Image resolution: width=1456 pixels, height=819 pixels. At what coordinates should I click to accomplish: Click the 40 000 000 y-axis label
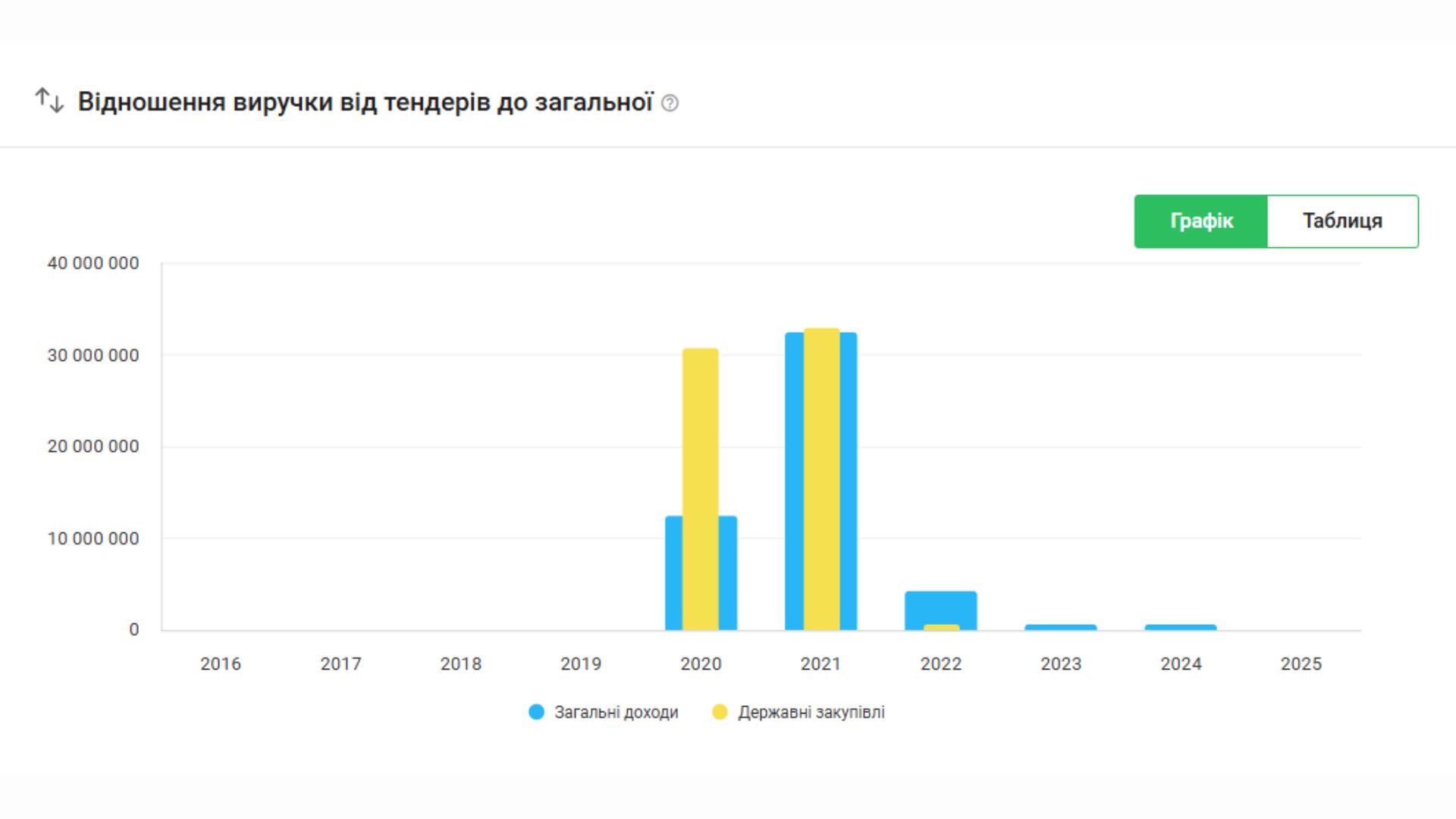click(93, 264)
